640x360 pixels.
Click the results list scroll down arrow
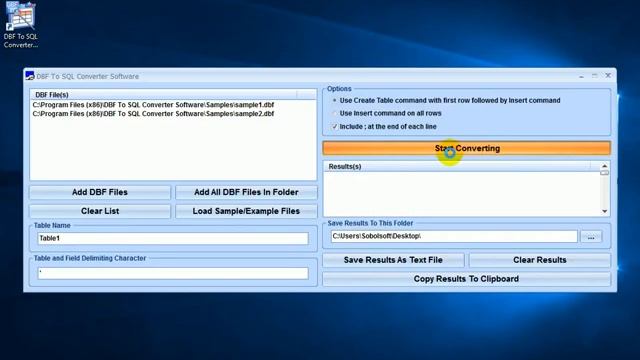click(604, 211)
